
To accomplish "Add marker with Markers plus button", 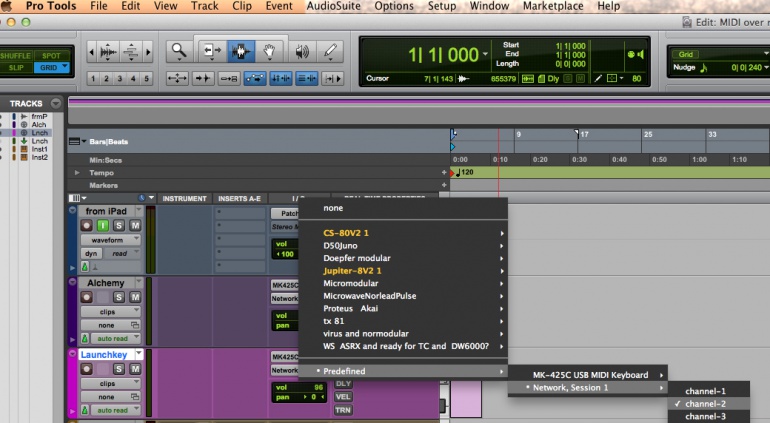I will pos(444,185).
